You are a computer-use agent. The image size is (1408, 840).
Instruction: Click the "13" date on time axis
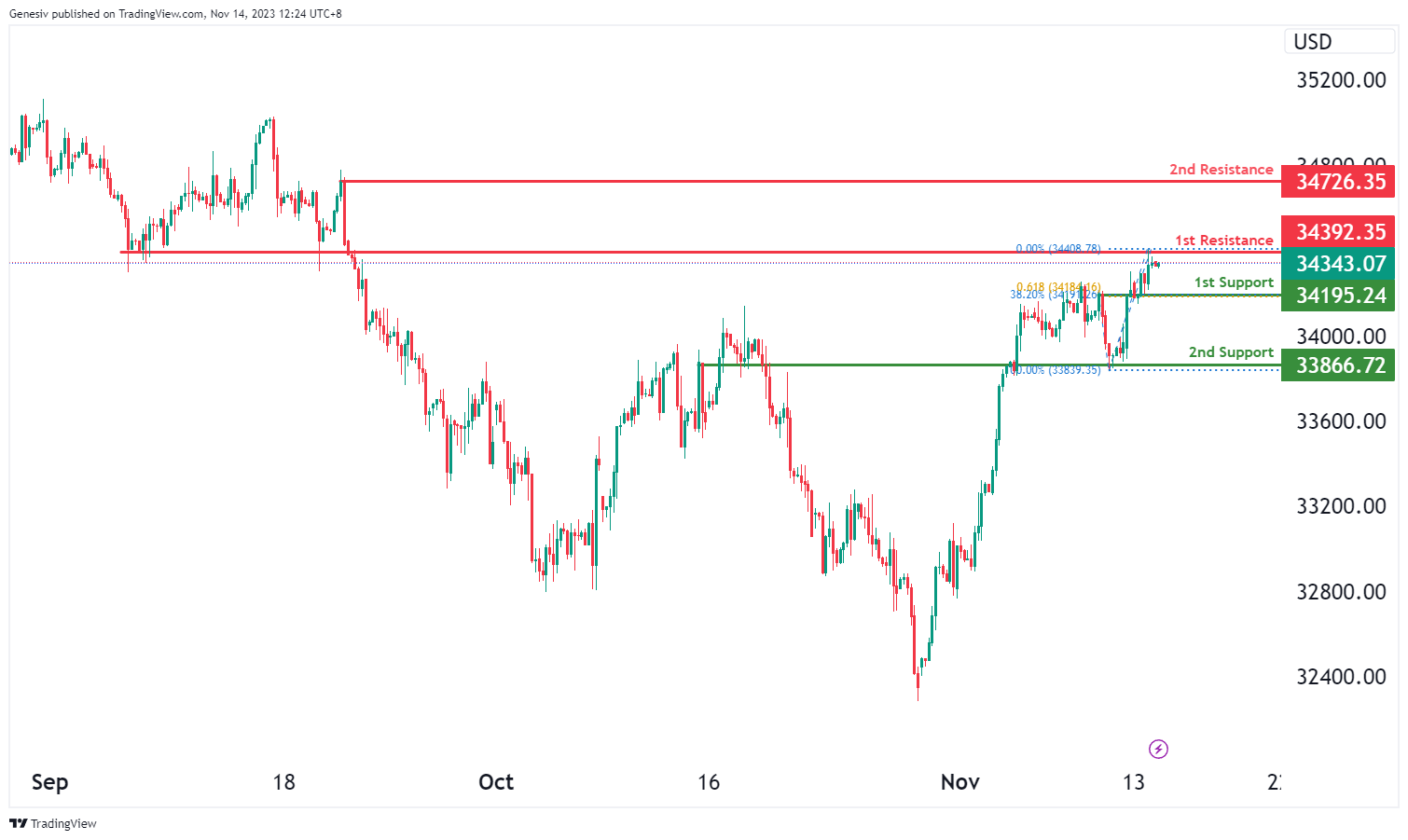[x=1133, y=782]
